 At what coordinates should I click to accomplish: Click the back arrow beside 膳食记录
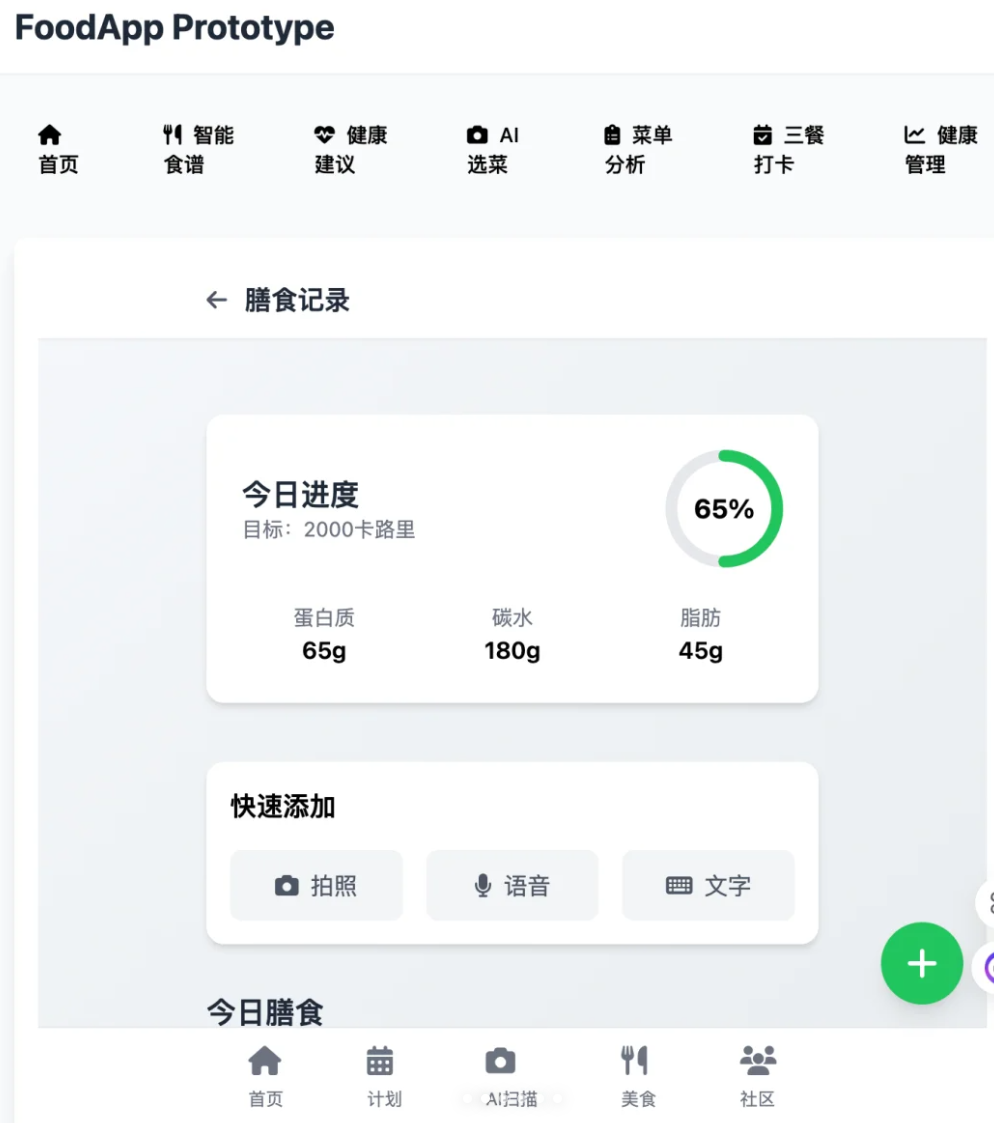[x=216, y=300]
